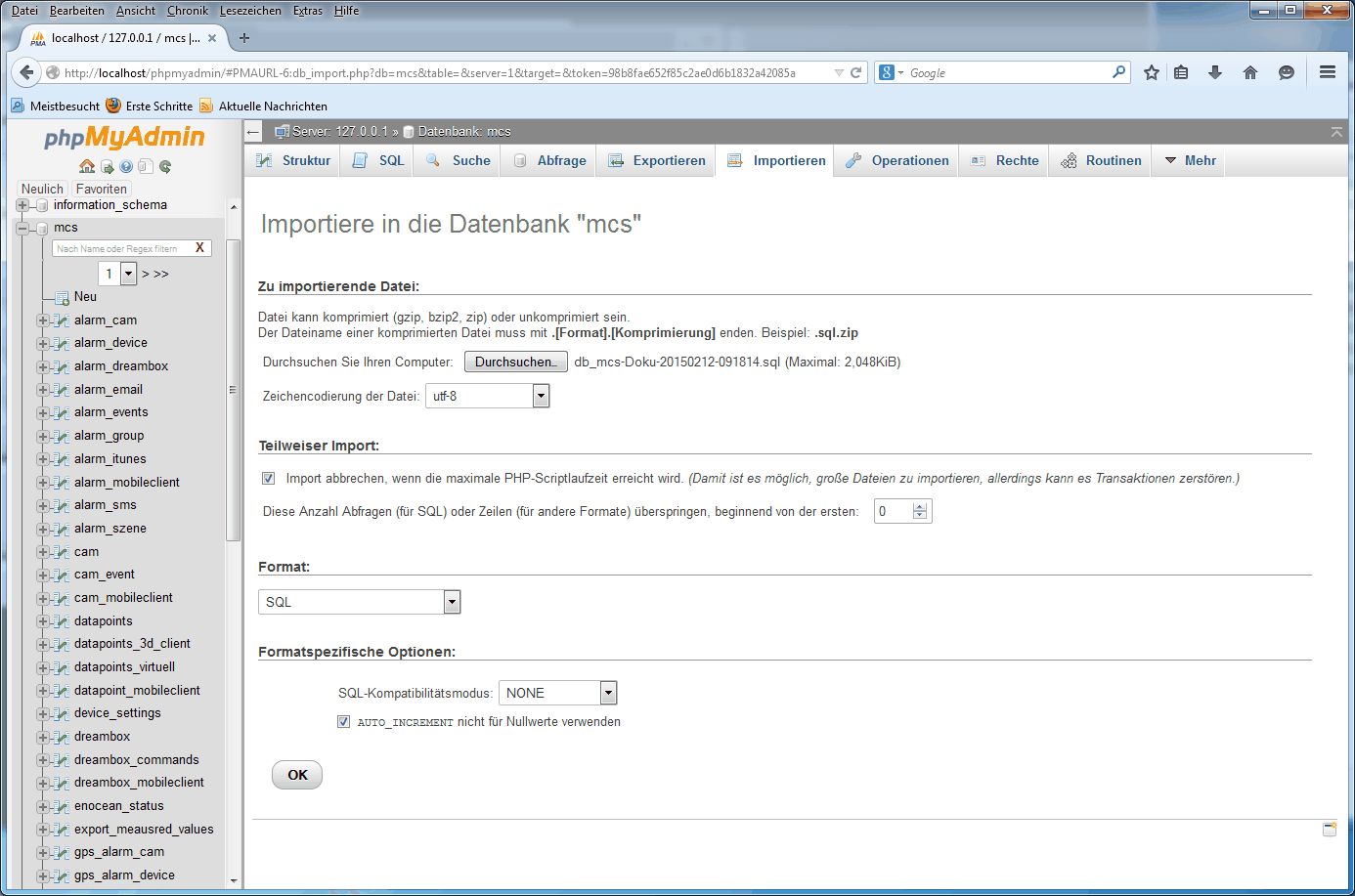Open the file character set dropdown
Viewport: 1355px width, 896px height.
541,396
